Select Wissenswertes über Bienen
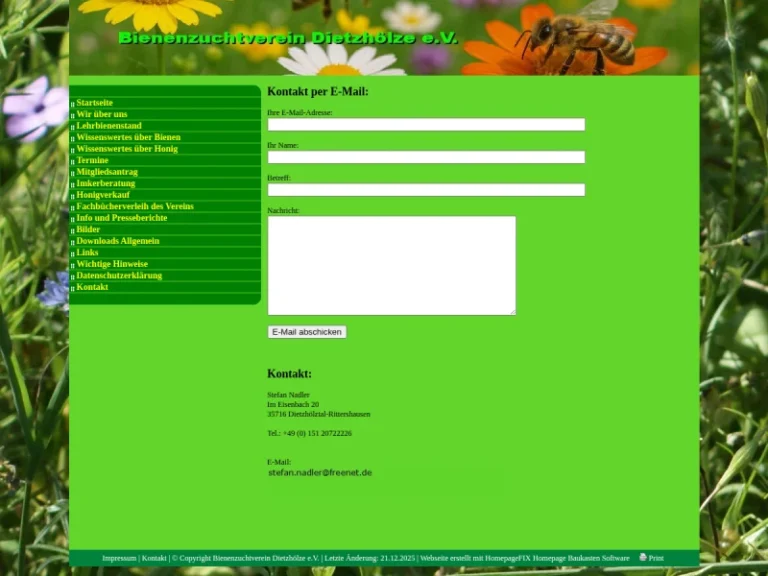Screen dimensions: 768x576 point(128,137)
